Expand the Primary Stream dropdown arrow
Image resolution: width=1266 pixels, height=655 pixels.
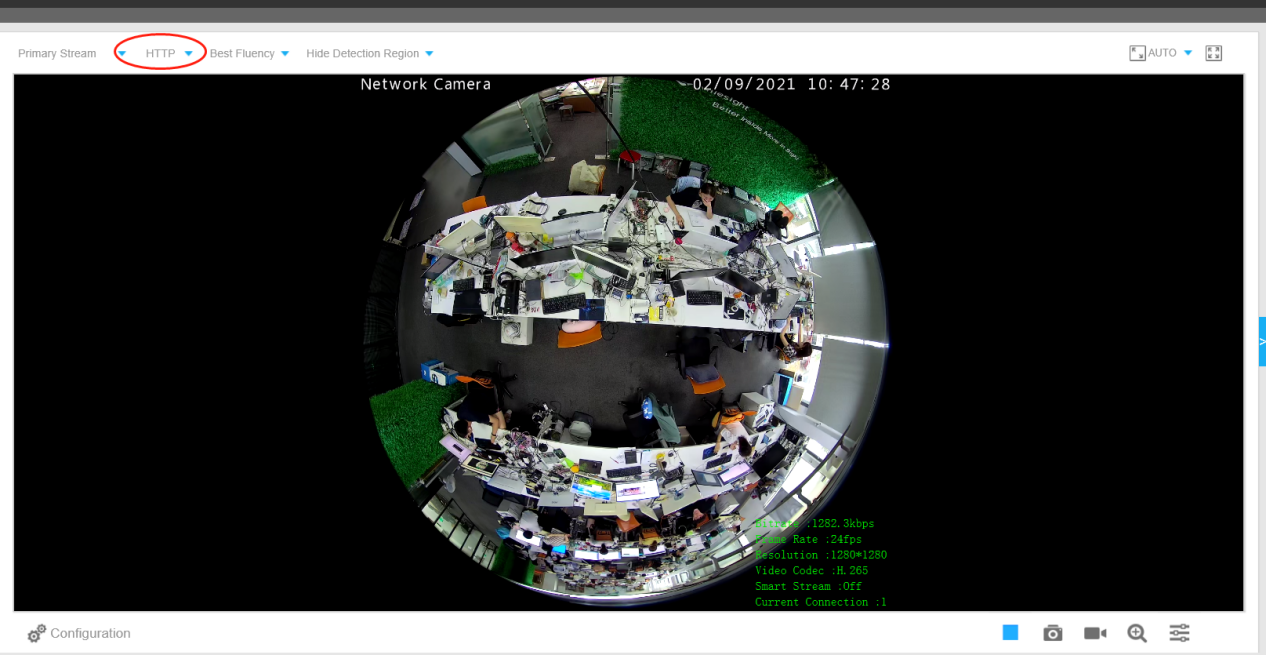[x=122, y=54]
